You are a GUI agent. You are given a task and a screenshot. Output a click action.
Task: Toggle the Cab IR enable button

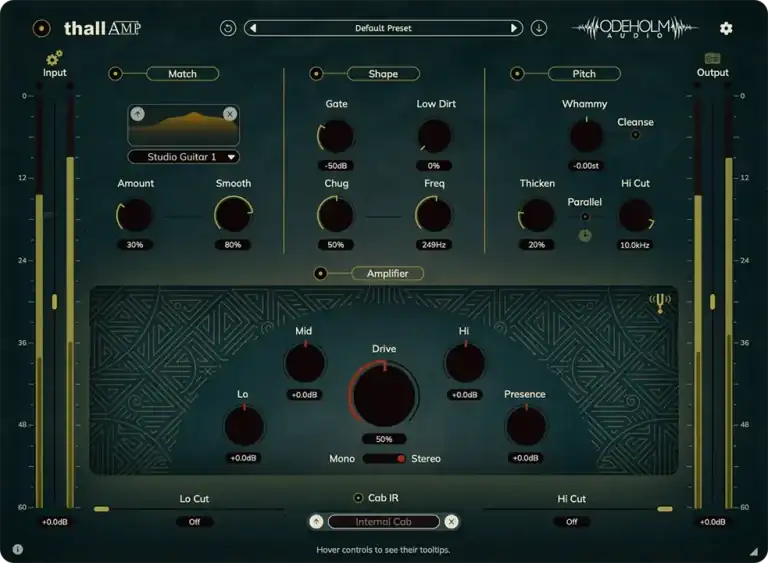coord(358,498)
